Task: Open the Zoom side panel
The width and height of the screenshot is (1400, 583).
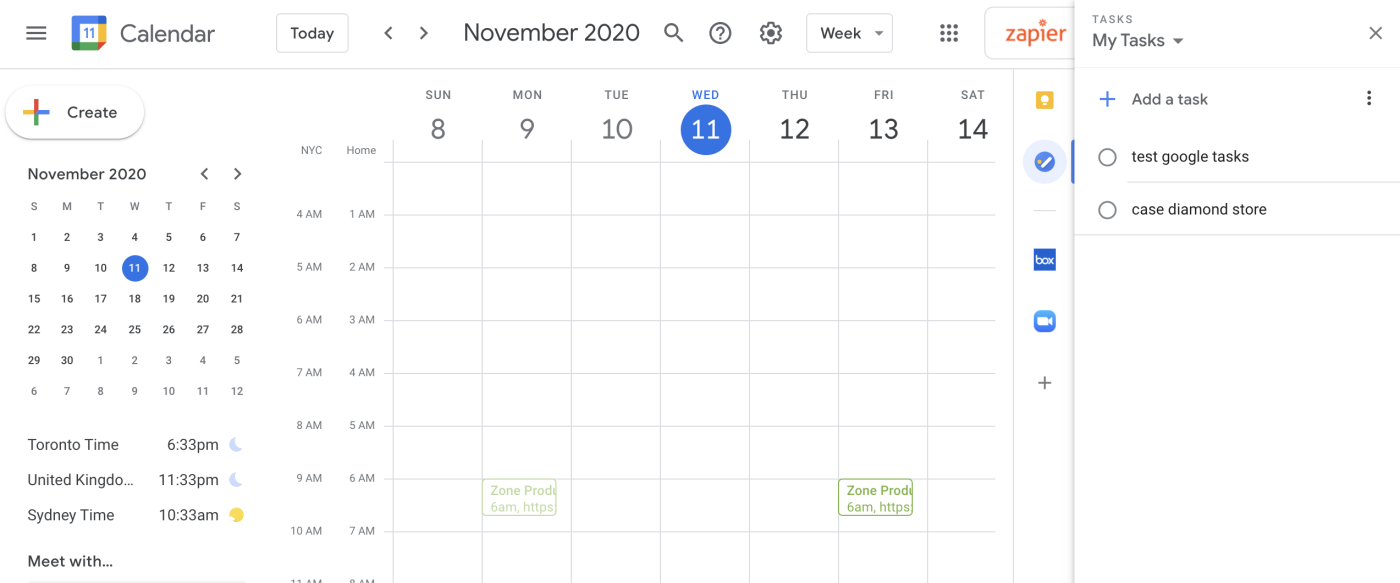Action: click(x=1044, y=320)
